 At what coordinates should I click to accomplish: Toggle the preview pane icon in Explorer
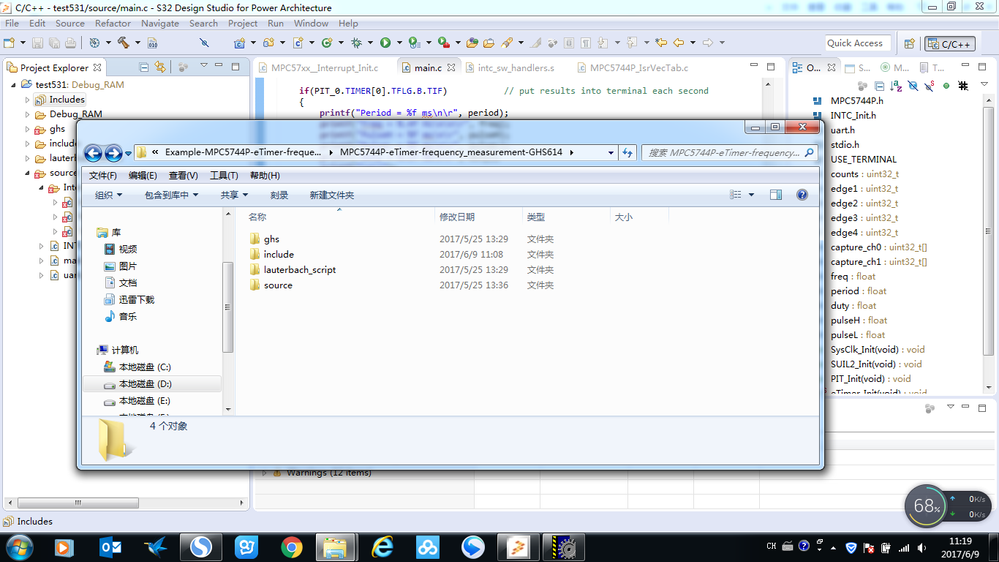point(775,195)
